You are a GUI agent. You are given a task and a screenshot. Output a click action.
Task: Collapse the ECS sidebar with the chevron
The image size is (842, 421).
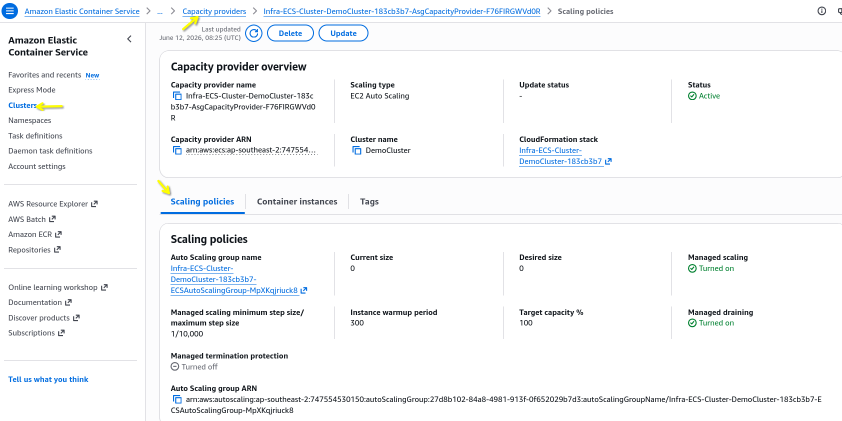(129, 39)
